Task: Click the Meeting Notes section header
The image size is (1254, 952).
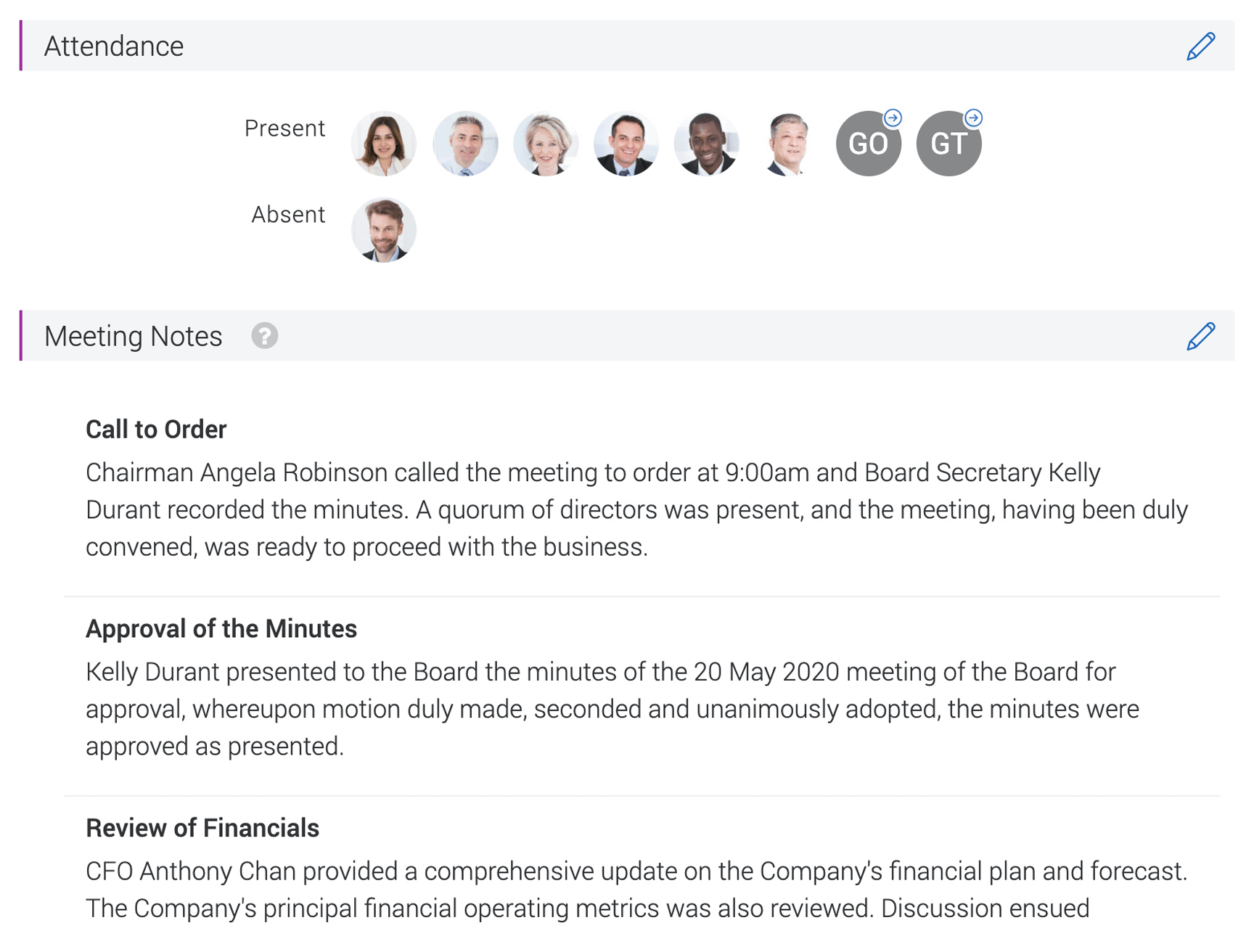Action: pyautogui.click(x=133, y=335)
